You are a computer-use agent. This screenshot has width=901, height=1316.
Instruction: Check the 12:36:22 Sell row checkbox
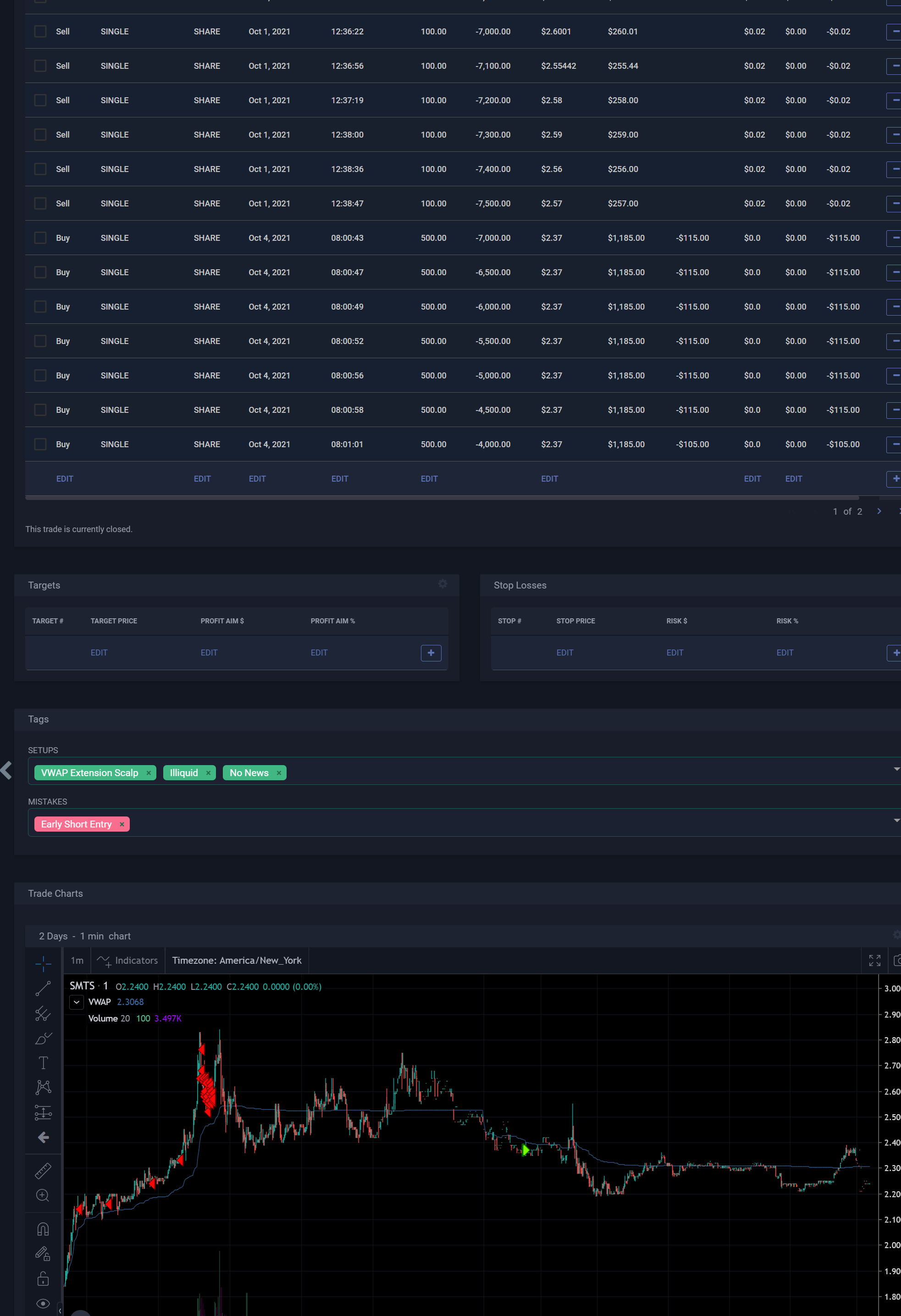click(40, 31)
